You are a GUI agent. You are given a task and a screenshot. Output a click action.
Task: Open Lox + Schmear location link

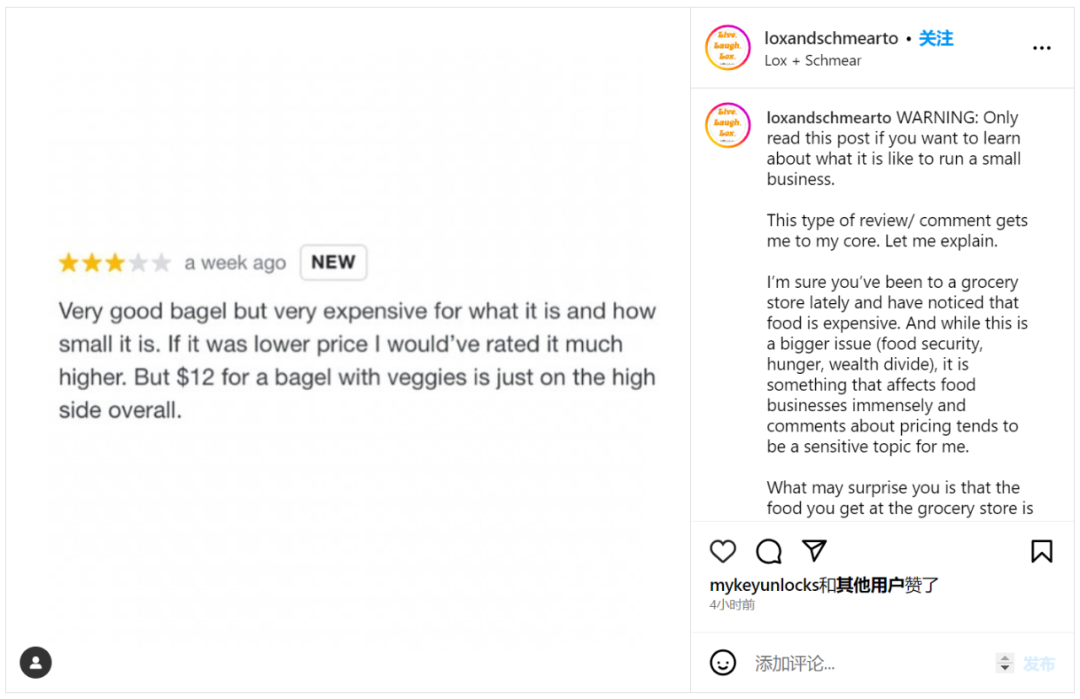[813, 61]
